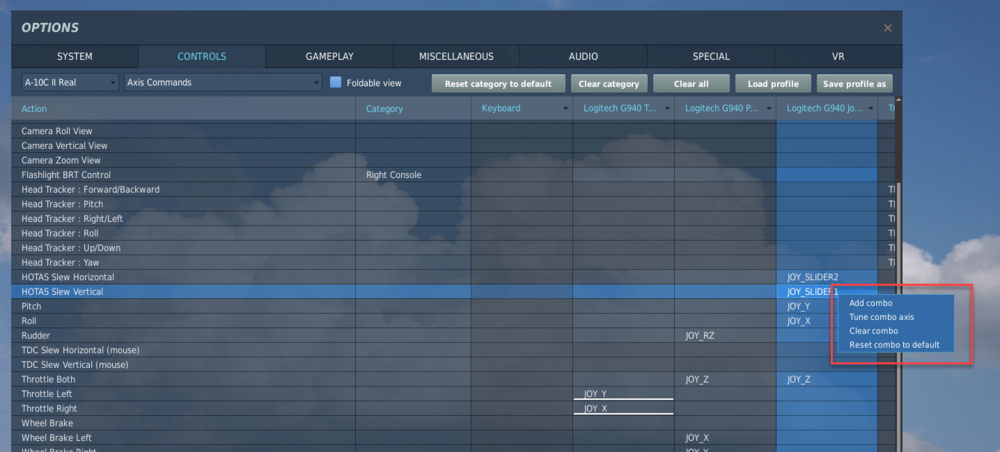
Task: Open the Logitech G940 P... column arrow
Action: point(768,109)
